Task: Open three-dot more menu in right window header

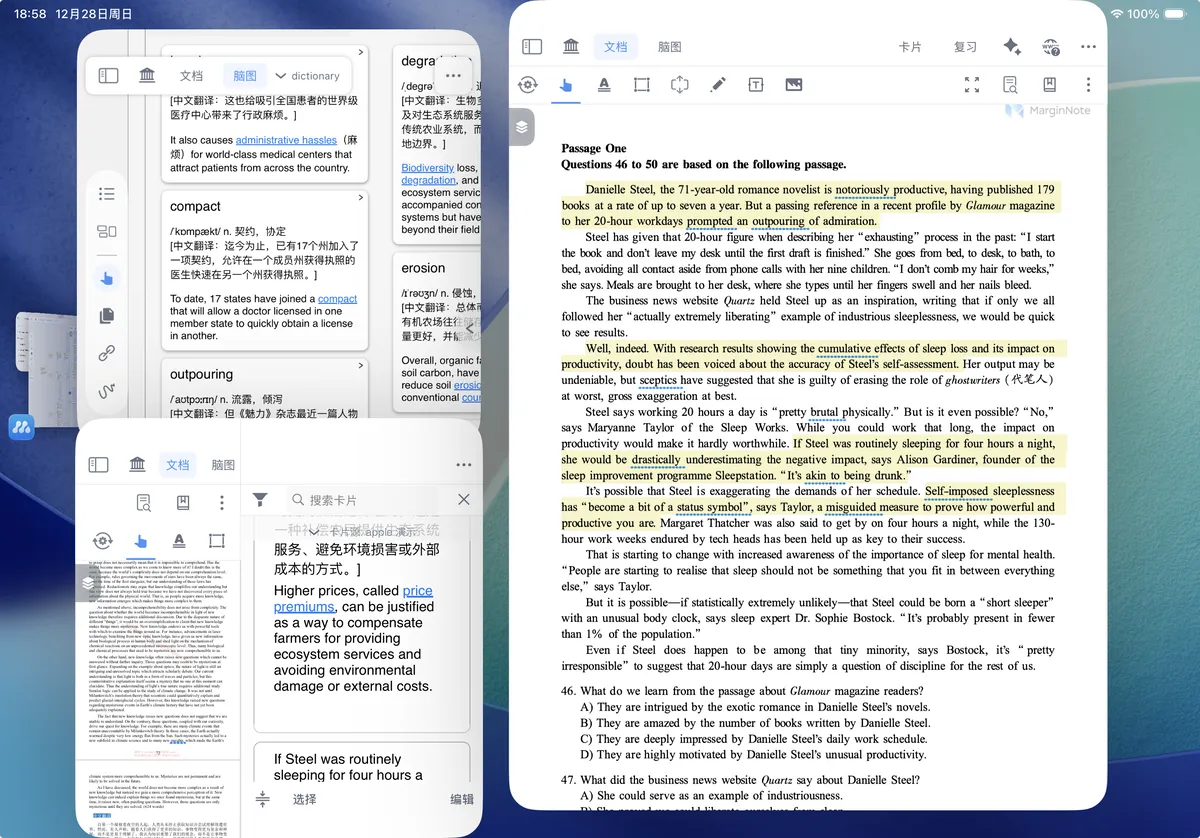Action: coord(1089,46)
